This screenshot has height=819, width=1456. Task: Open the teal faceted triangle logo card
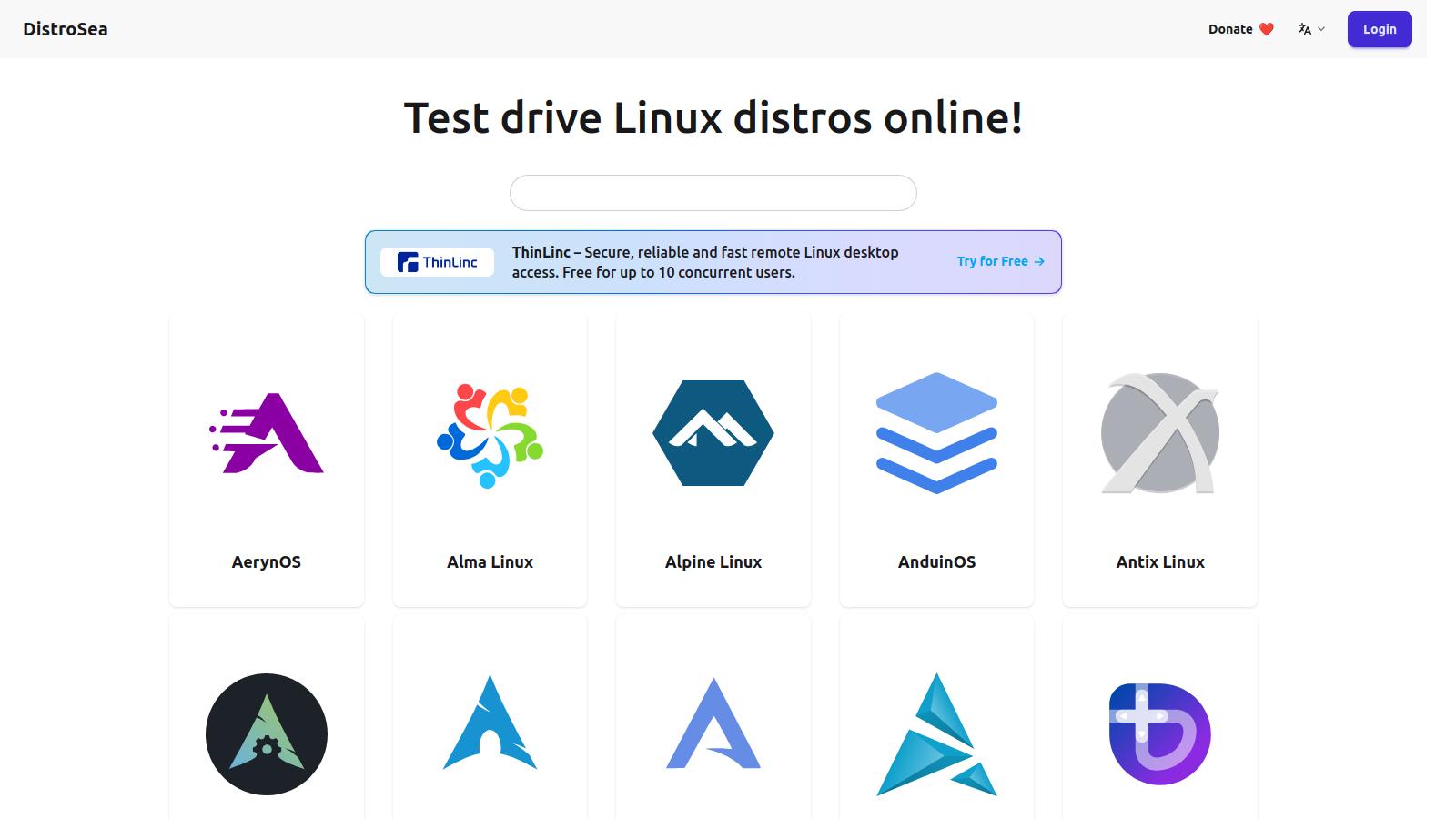click(936, 734)
